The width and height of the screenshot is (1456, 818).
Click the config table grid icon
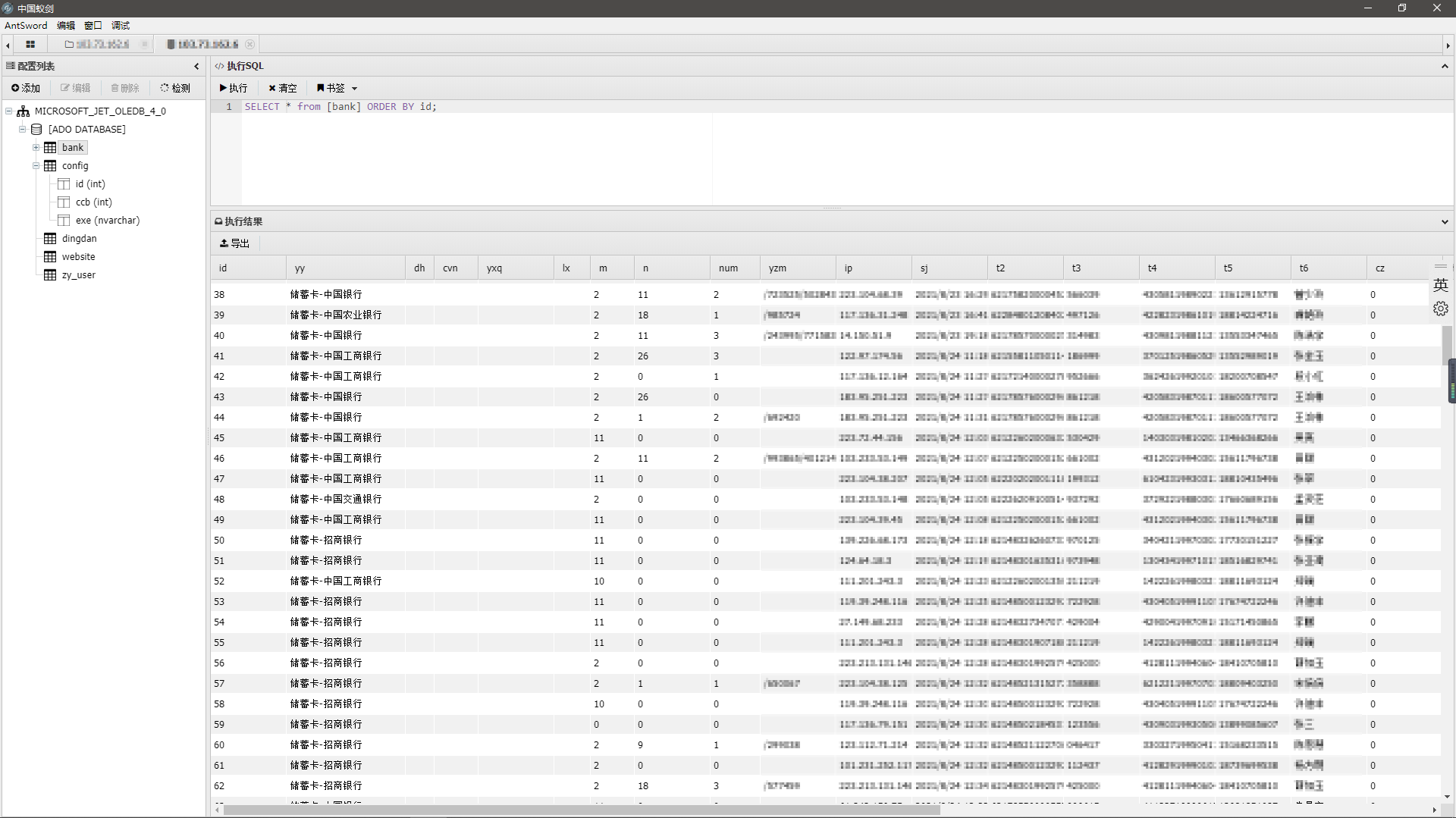click(50, 165)
